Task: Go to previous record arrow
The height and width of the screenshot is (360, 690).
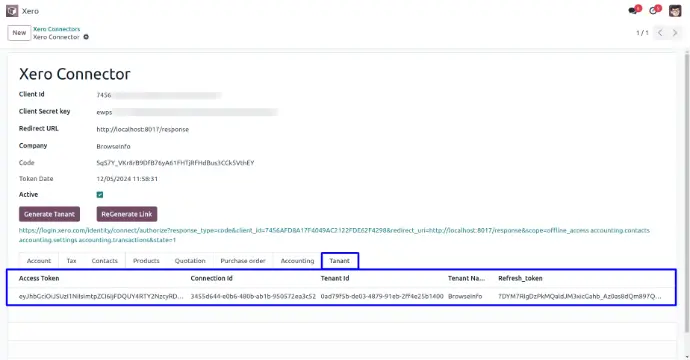Action: 660,33
